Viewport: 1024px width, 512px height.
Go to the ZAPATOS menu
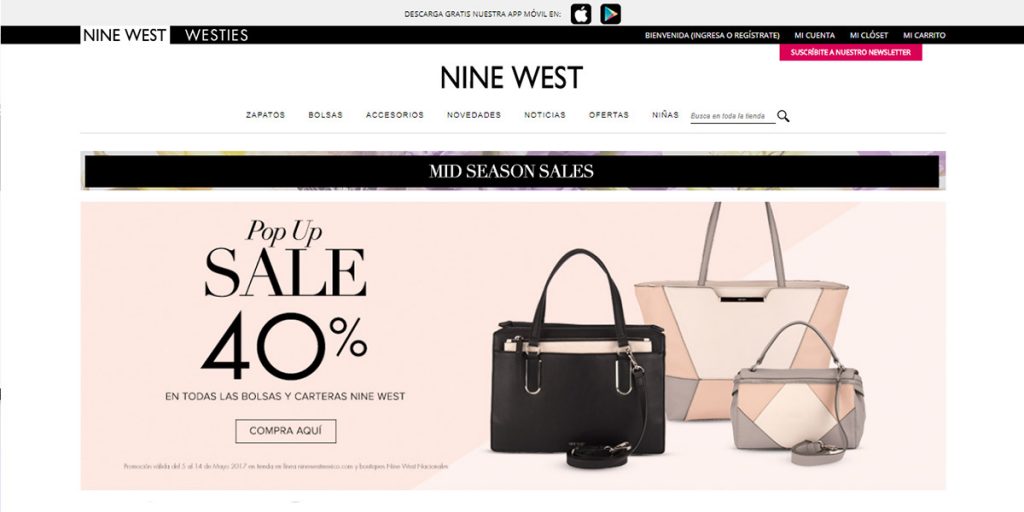pyautogui.click(x=265, y=115)
